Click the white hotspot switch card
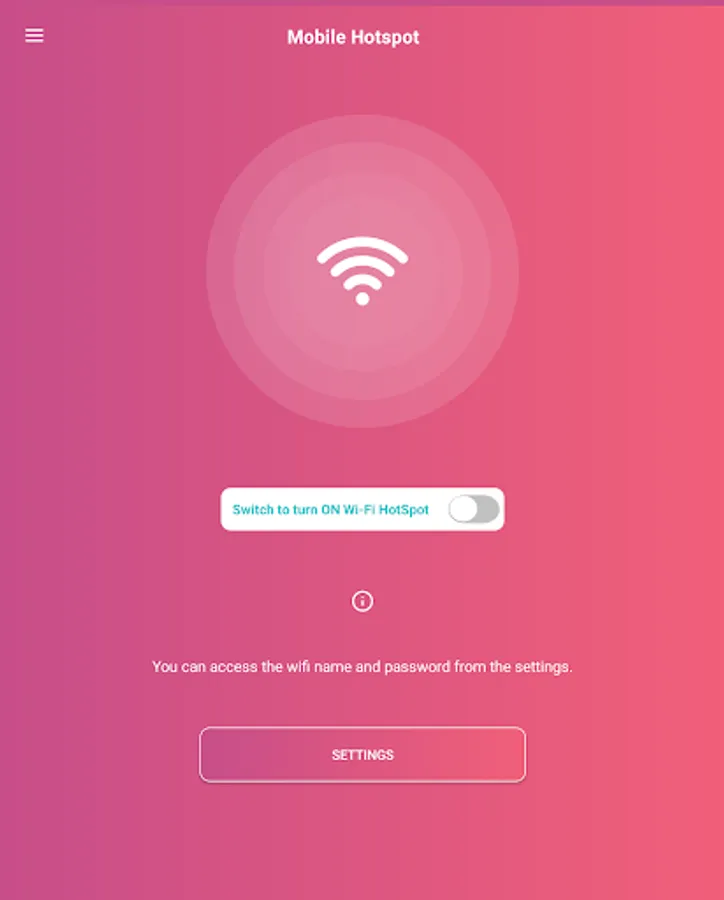 (362, 509)
